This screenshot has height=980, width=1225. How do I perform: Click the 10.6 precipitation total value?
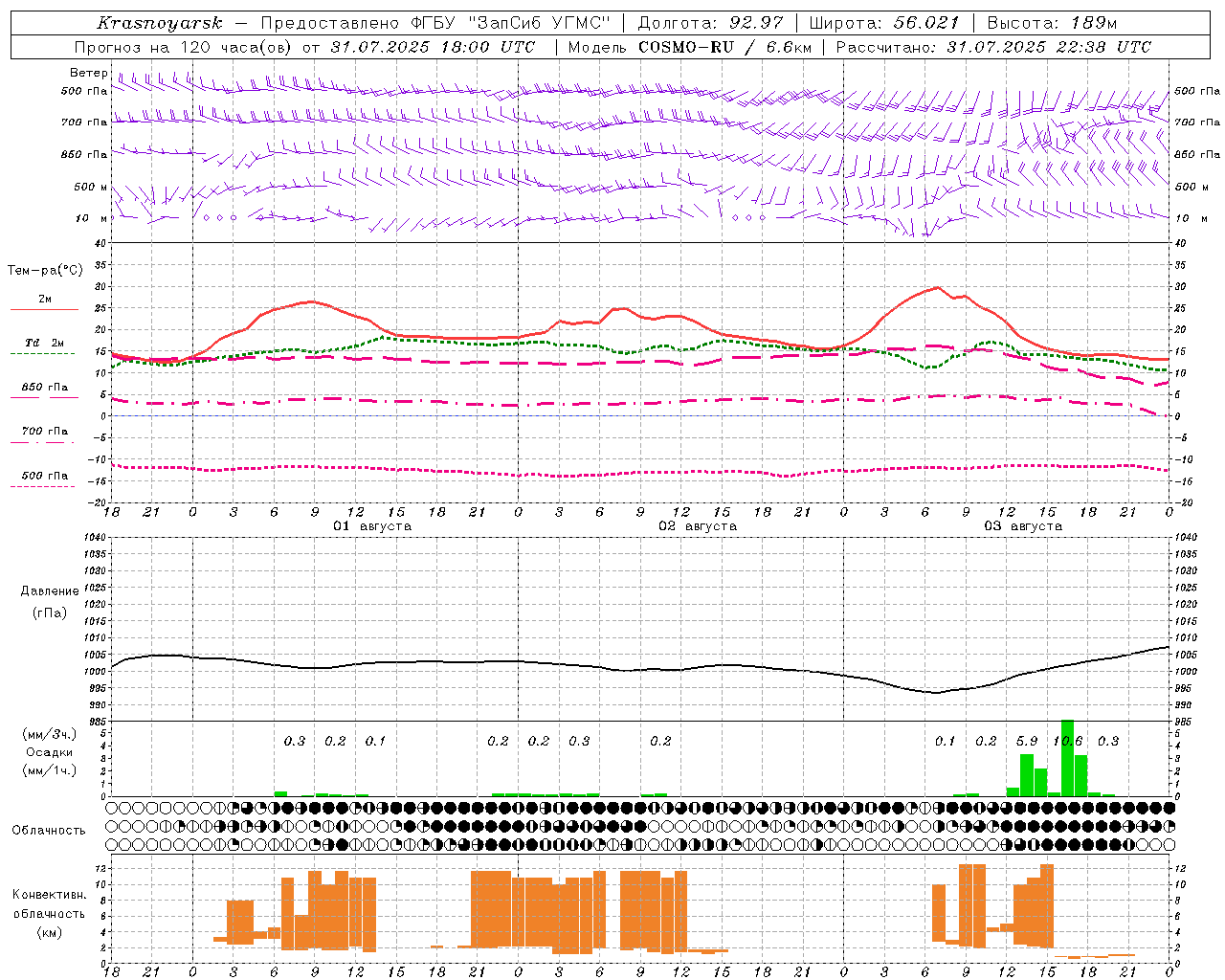tap(1068, 741)
